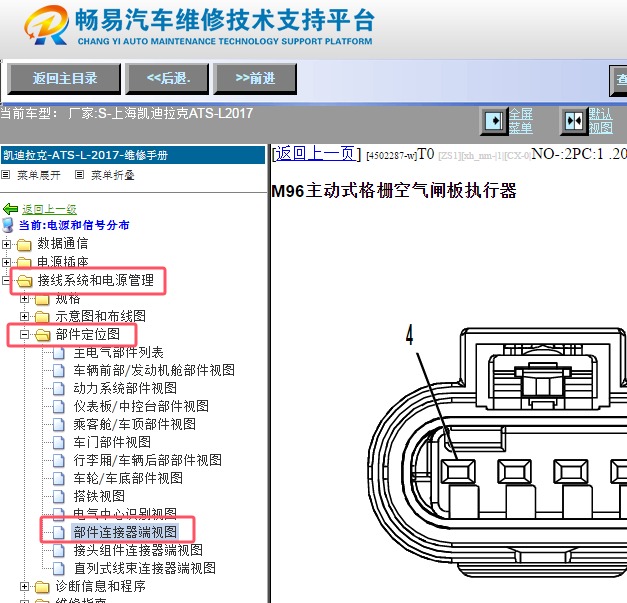The height and width of the screenshot is (603, 627).
Task: Select the 部件定位图 folder
Action: click(88, 334)
